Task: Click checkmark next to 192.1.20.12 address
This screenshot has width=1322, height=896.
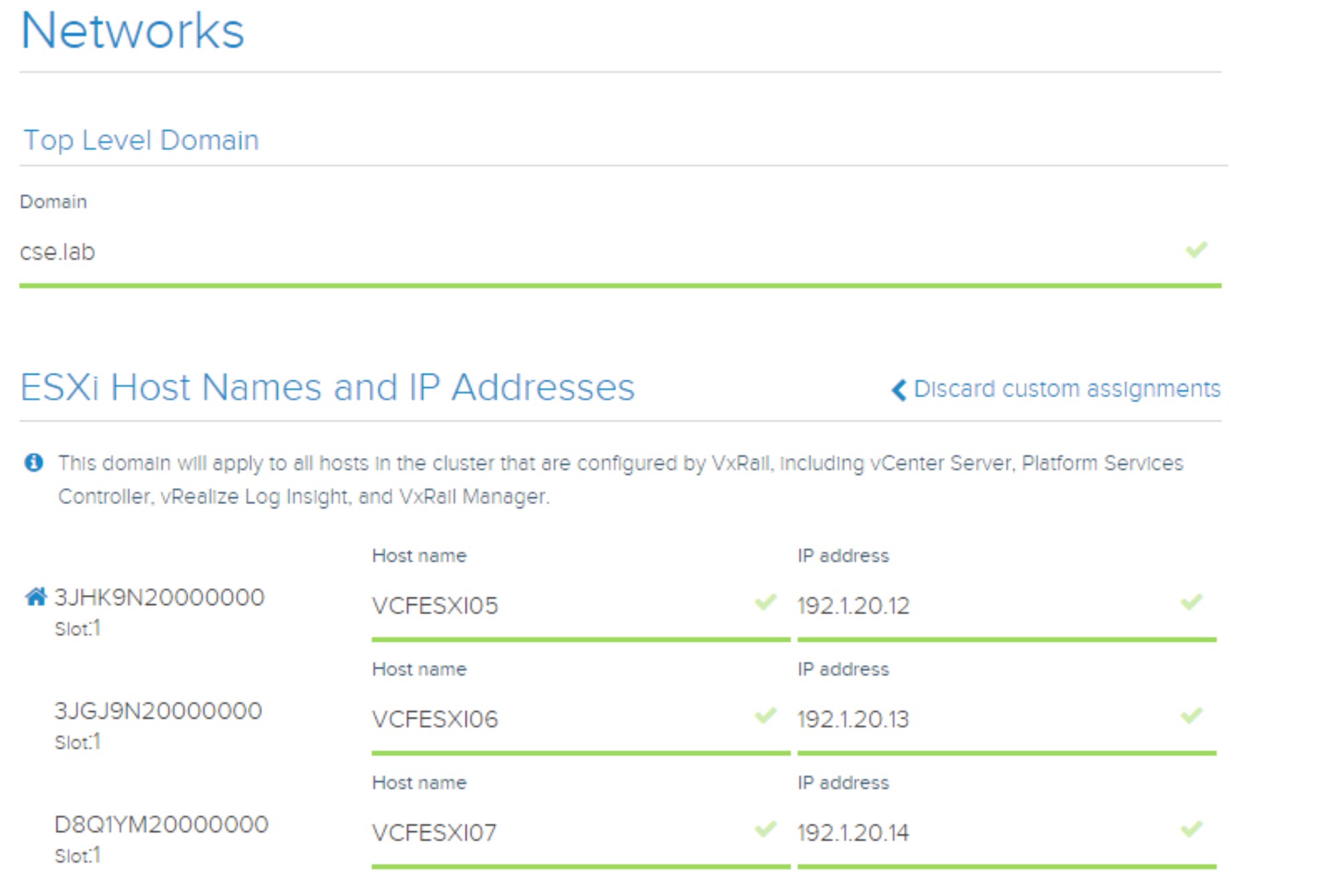Action: click(1191, 602)
